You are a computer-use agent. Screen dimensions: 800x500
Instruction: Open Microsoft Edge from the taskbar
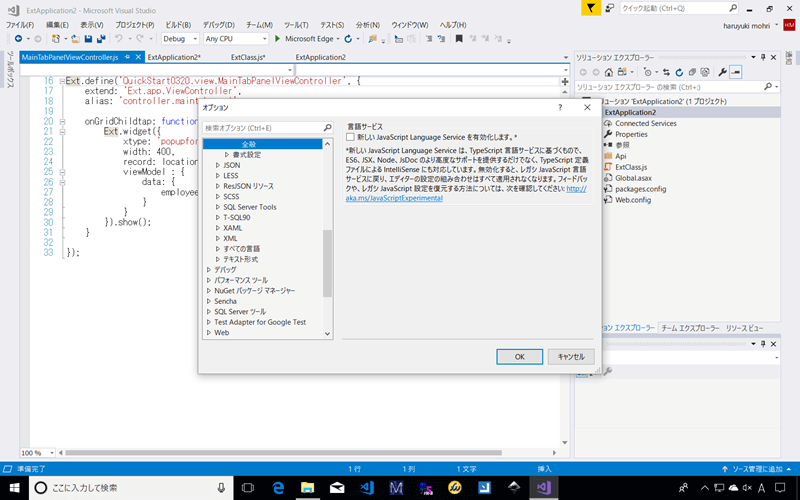point(278,488)
